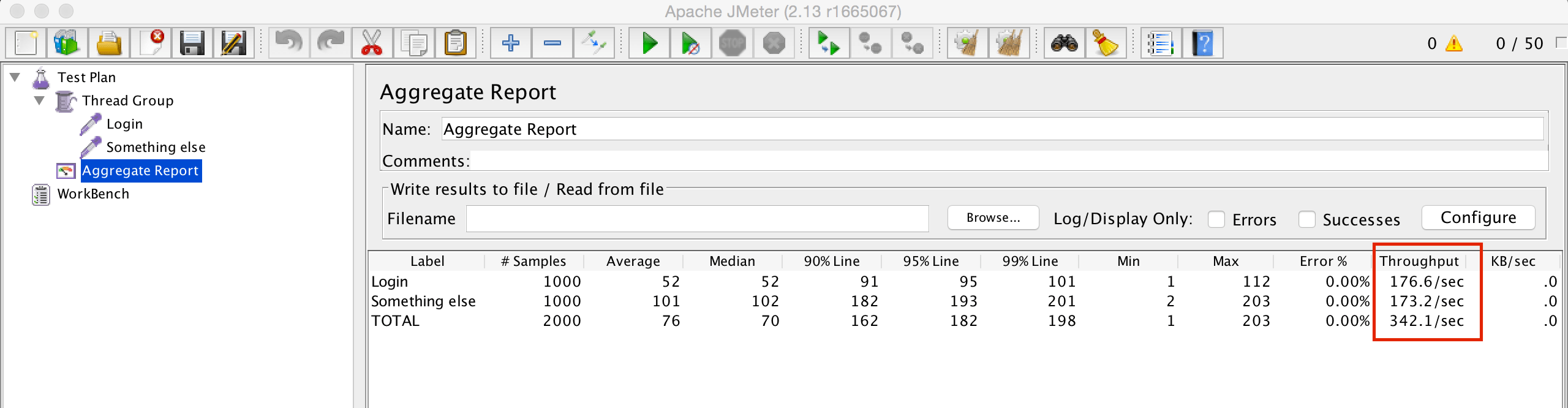
Task: Click the Median column header
Action: click(733, 261)
